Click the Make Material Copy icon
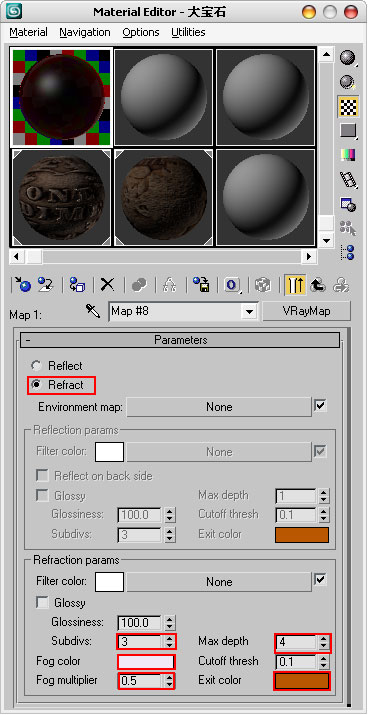The image size is (368, 715). [x=139, y=285]
